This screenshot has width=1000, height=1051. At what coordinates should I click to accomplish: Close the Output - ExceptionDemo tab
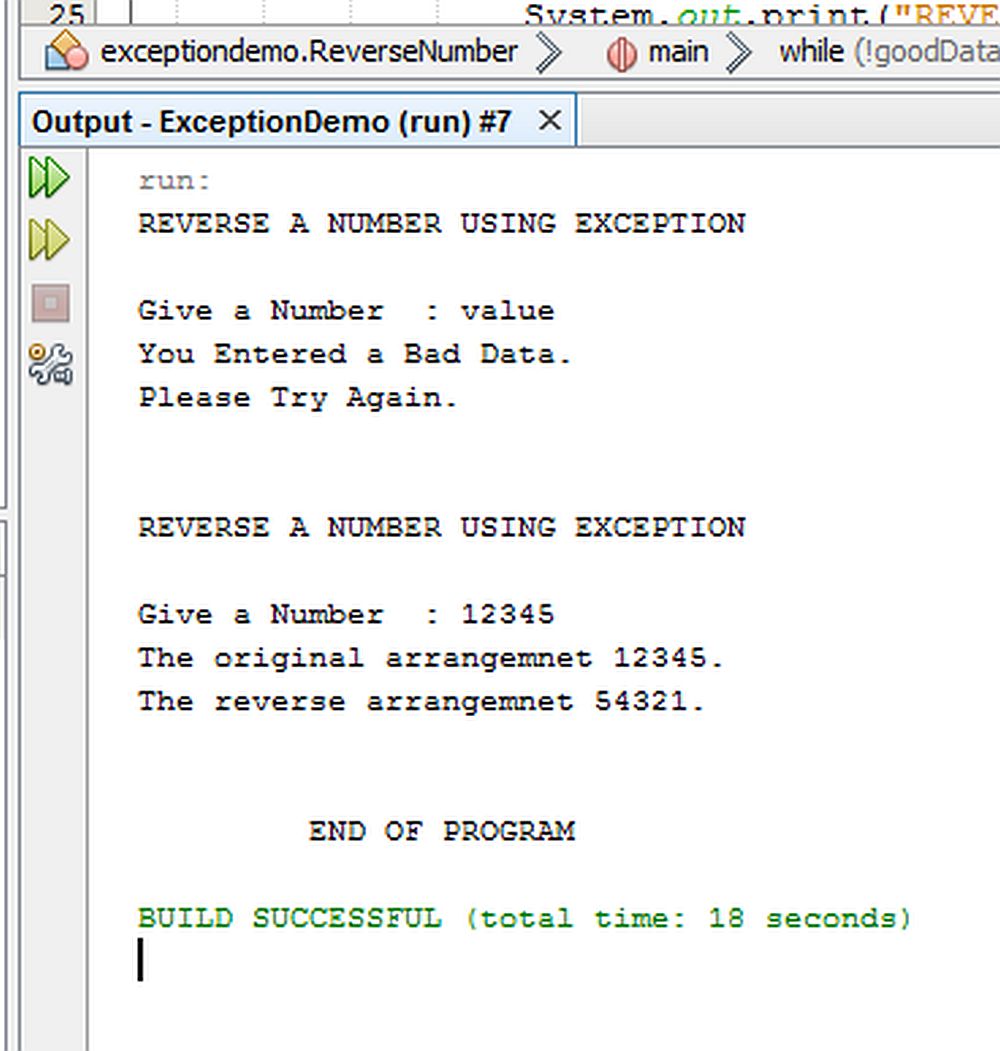550,120
